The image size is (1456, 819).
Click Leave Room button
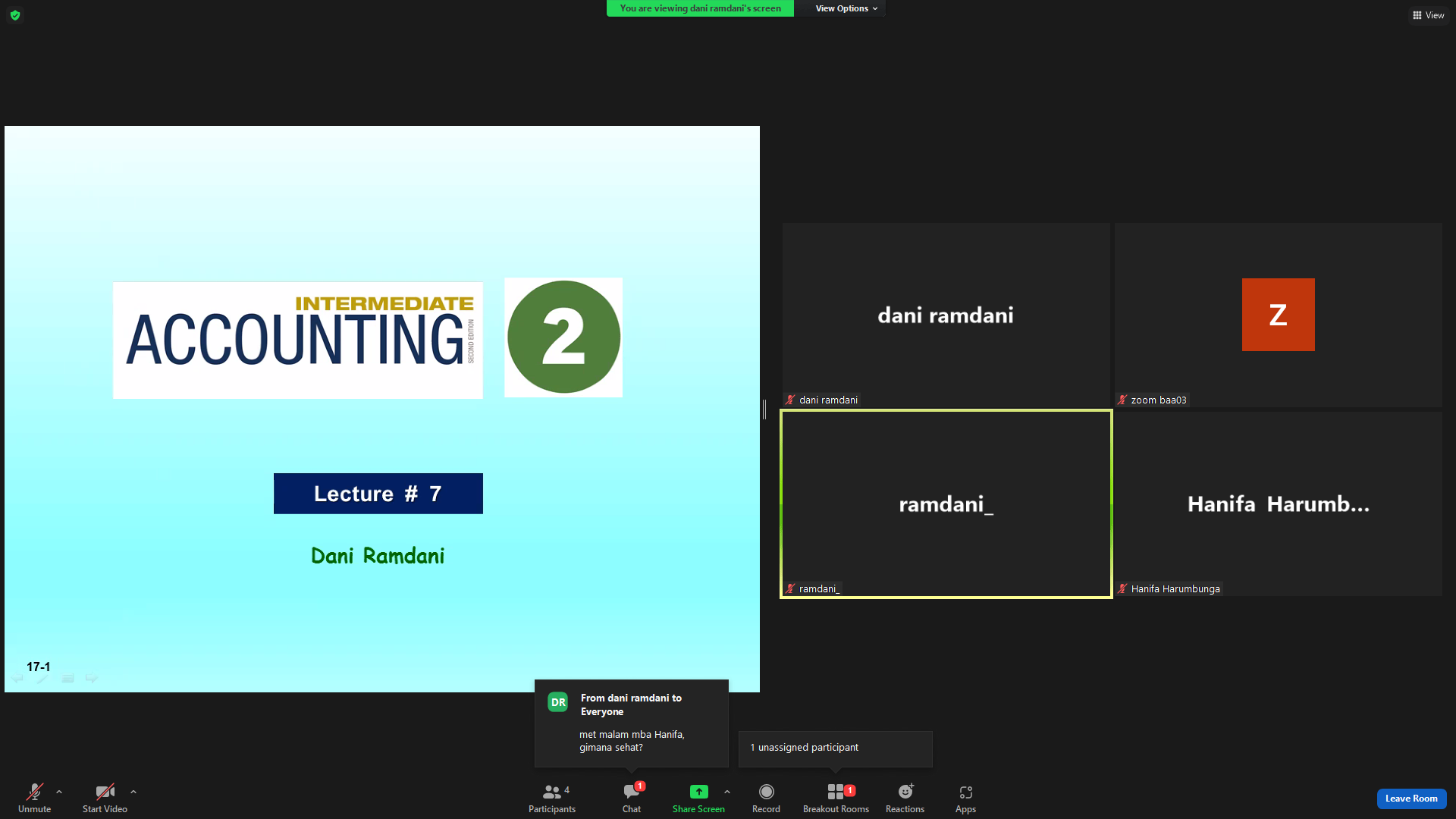1411,799
